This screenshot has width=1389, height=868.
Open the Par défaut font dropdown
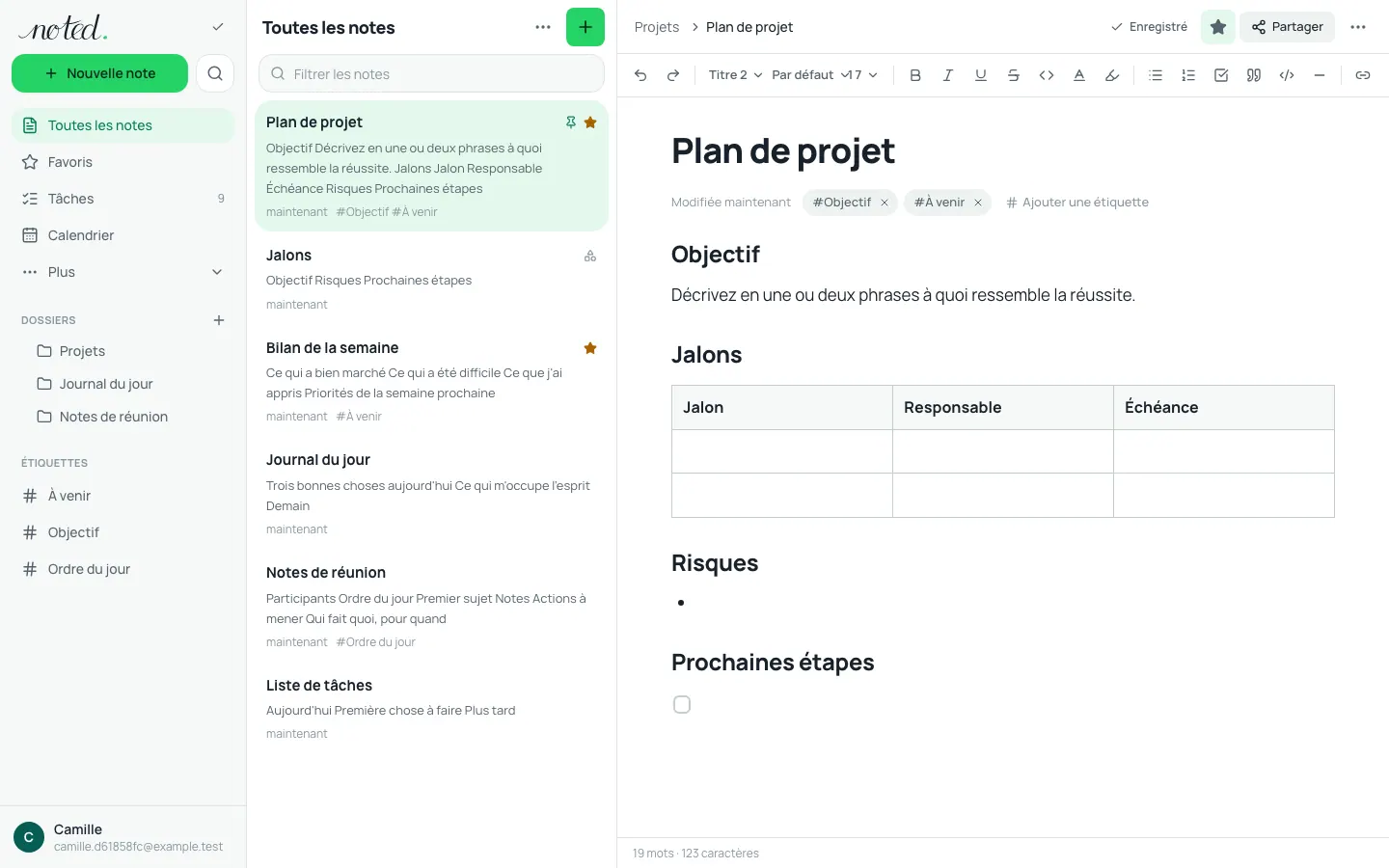coord(810,75)
